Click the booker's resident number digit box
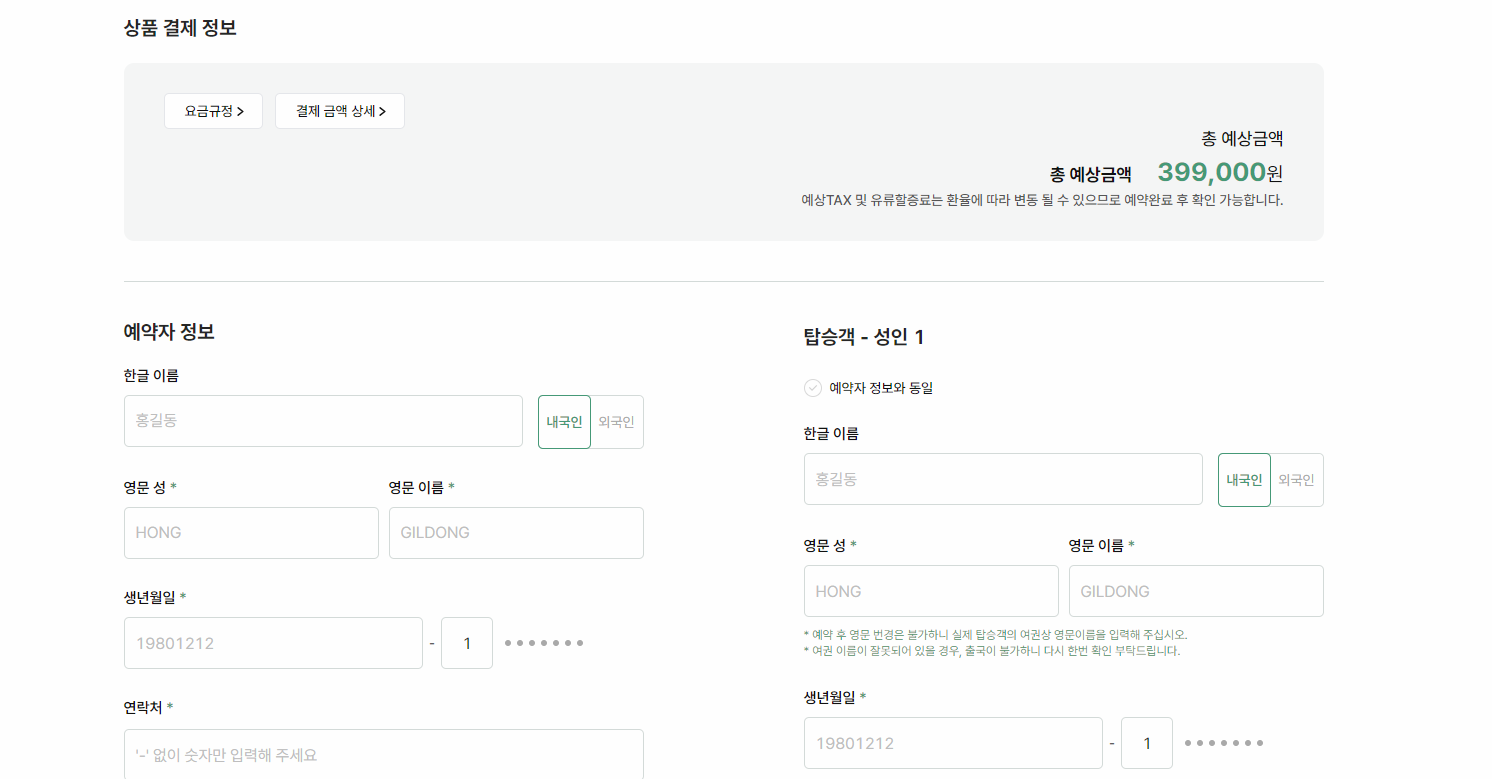This screenshot has width=1492, height=779. (x=466, y=642)
